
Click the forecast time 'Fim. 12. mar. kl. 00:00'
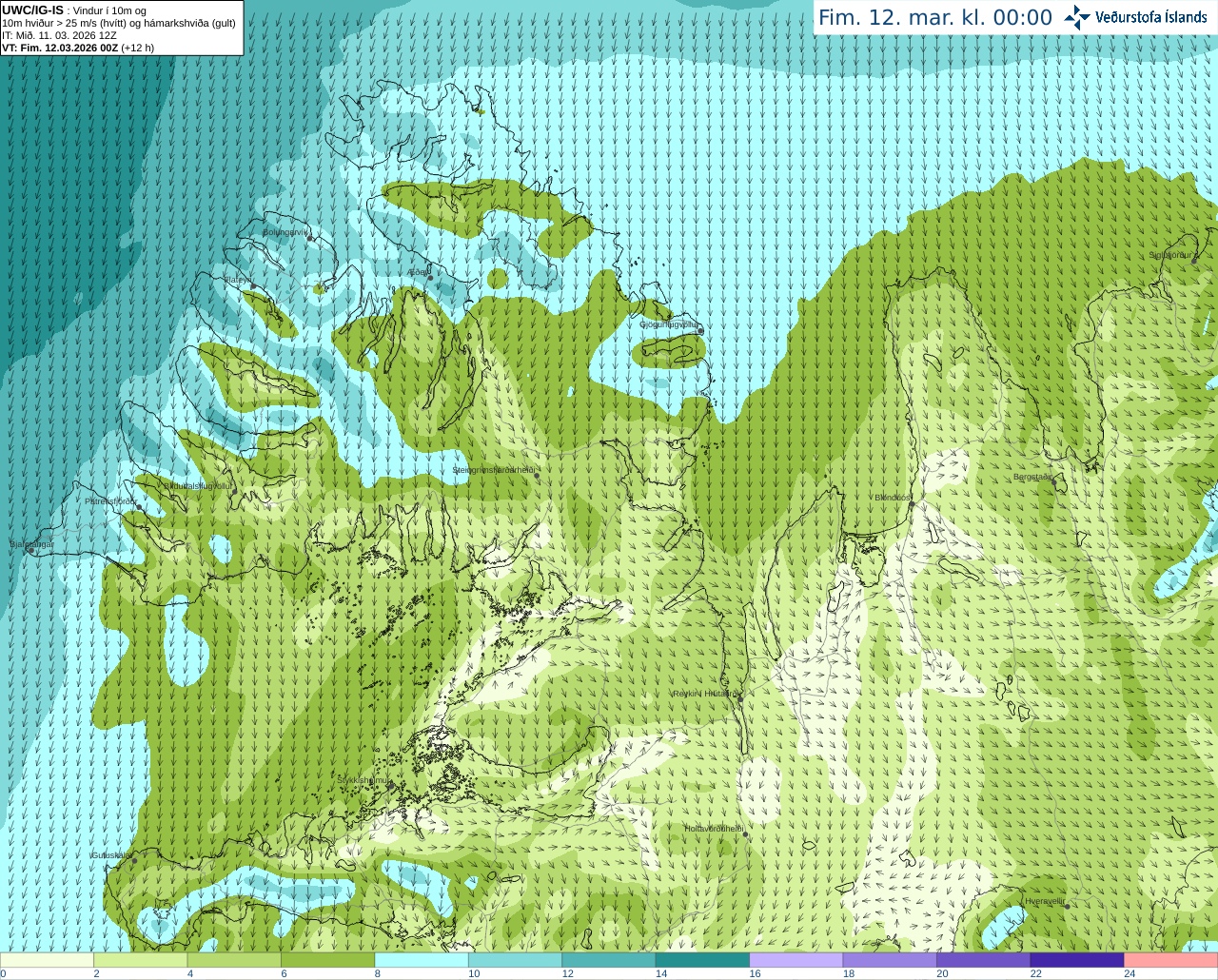(935, 18)
